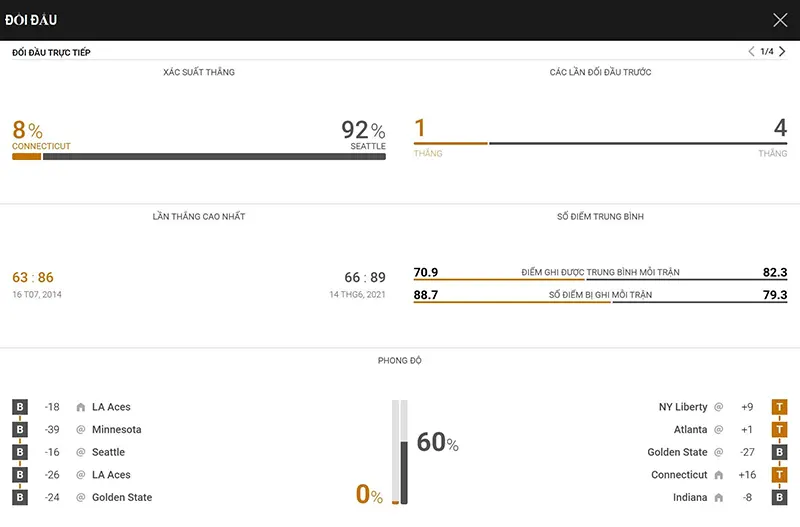Click the 63 : 86 highest win score
800x527 pixels.
[x=33, y=278]
